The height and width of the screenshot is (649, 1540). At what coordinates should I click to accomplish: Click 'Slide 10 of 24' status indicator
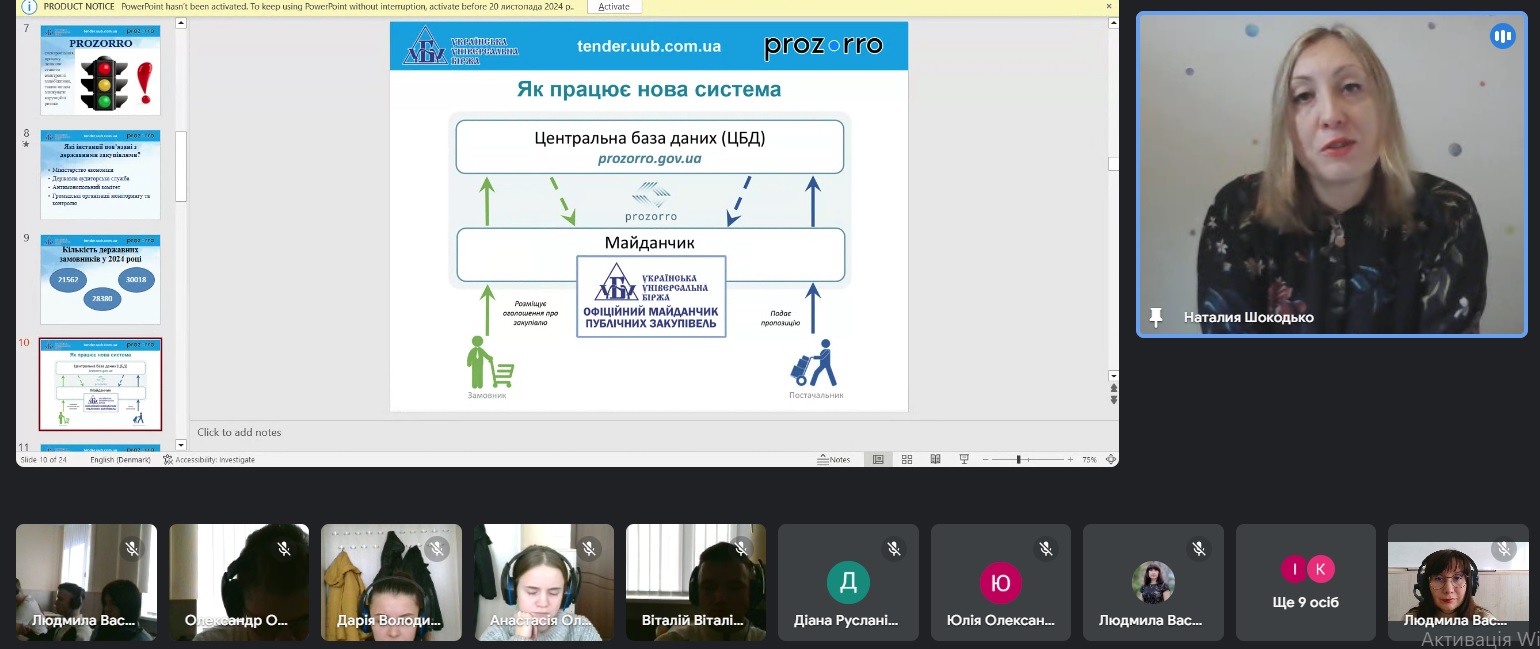[43, 460]
